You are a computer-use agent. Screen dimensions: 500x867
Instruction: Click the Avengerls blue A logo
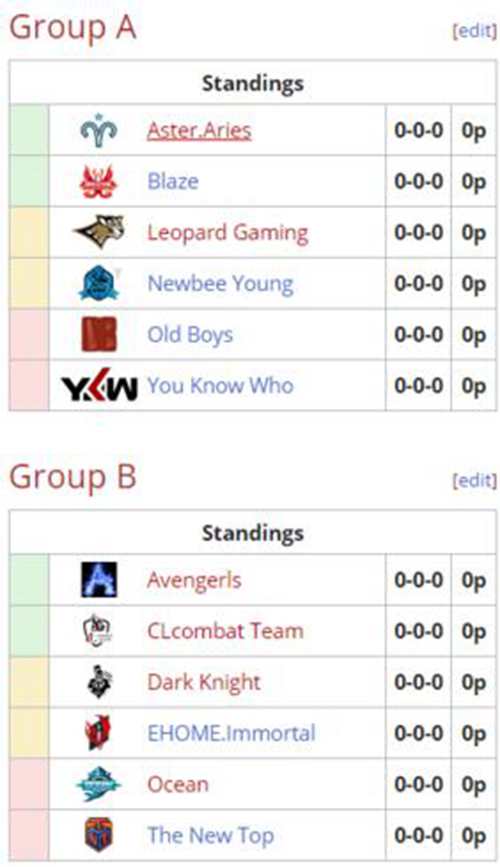click(x=98, y=580)
